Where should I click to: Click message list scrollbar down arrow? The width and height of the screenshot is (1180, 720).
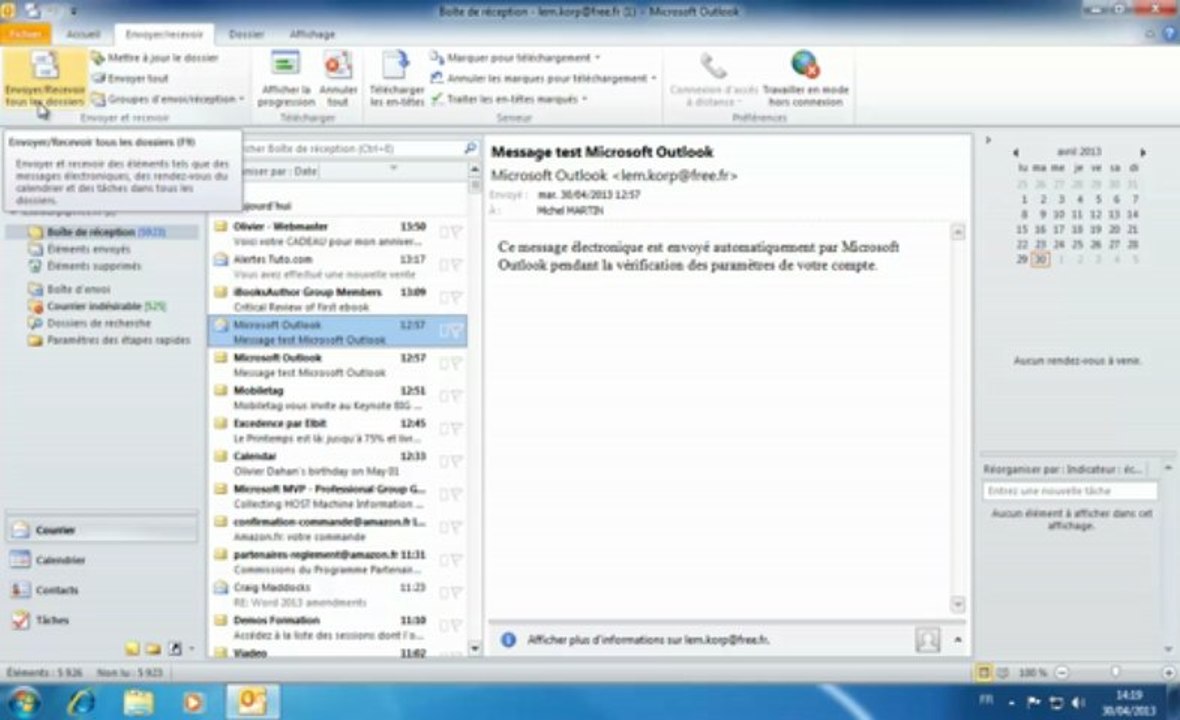click(x=475, y=648)
